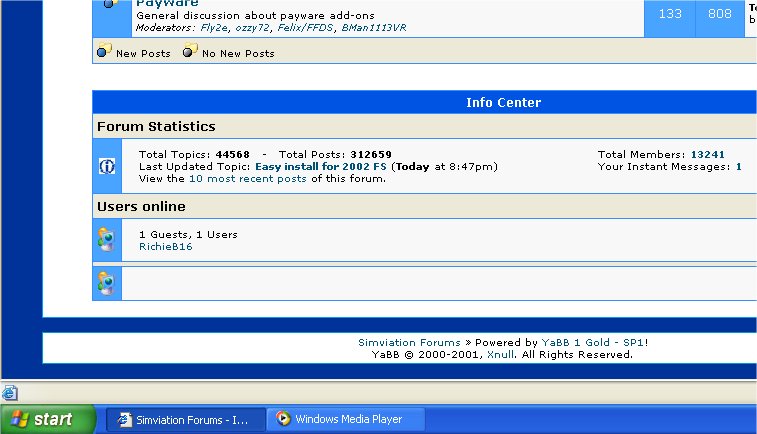Click the Payware posts count 808
This screenshot has width=757, height=434.
[x=719, y=14]
